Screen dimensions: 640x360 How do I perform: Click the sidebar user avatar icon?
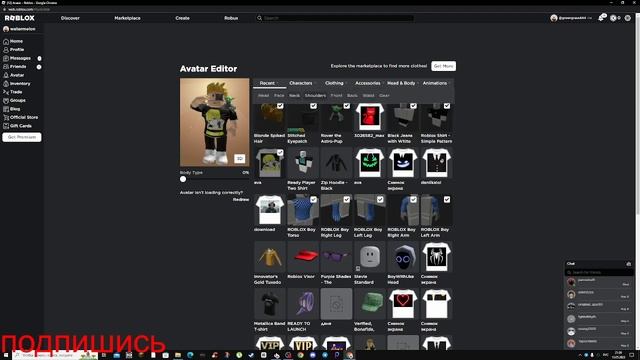[x=6, y=29]
